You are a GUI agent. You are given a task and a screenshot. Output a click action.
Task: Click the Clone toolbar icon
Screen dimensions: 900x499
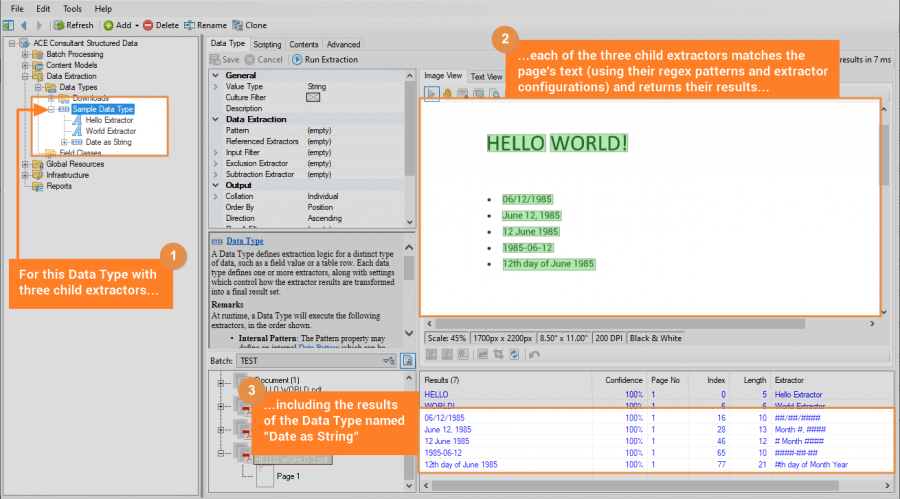(x=237, y=25)
